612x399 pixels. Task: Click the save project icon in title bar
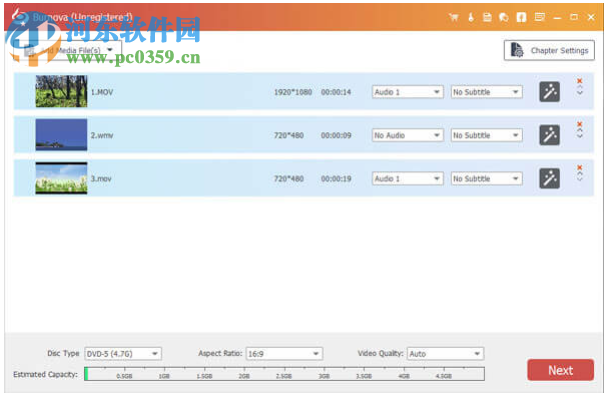click(x=487, y=17)
